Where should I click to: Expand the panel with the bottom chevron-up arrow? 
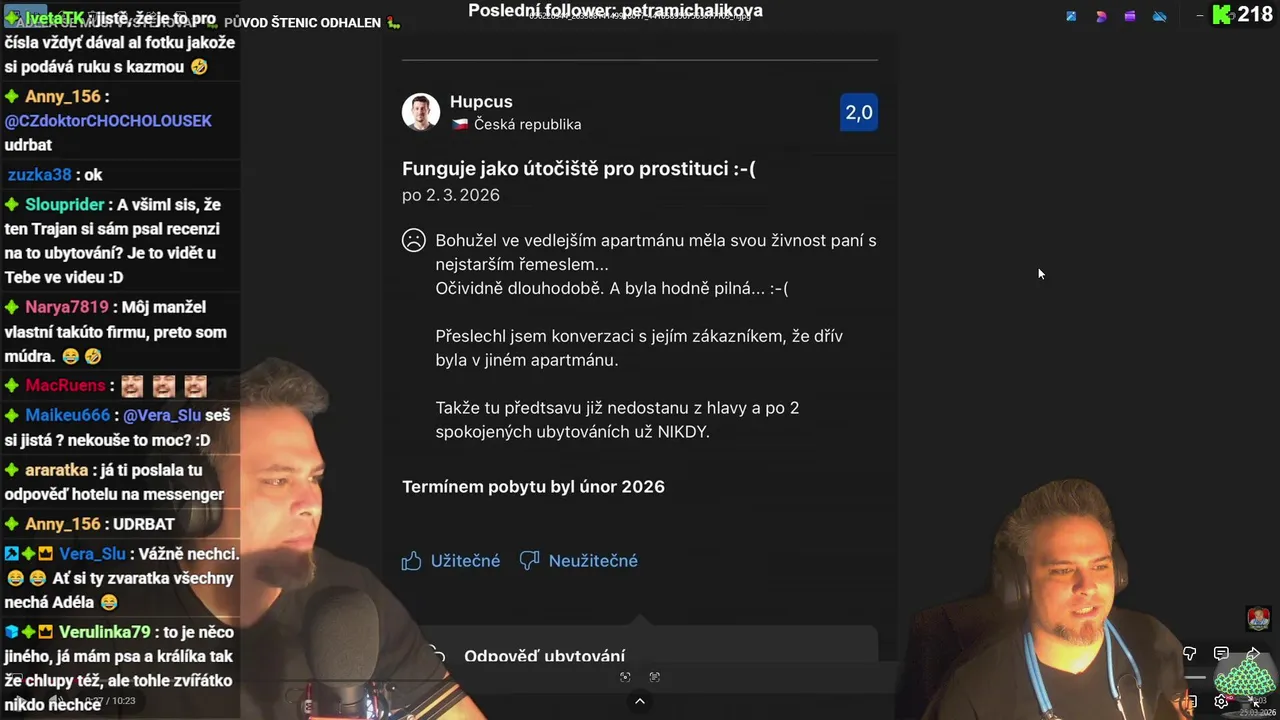[x=640, y=701]
